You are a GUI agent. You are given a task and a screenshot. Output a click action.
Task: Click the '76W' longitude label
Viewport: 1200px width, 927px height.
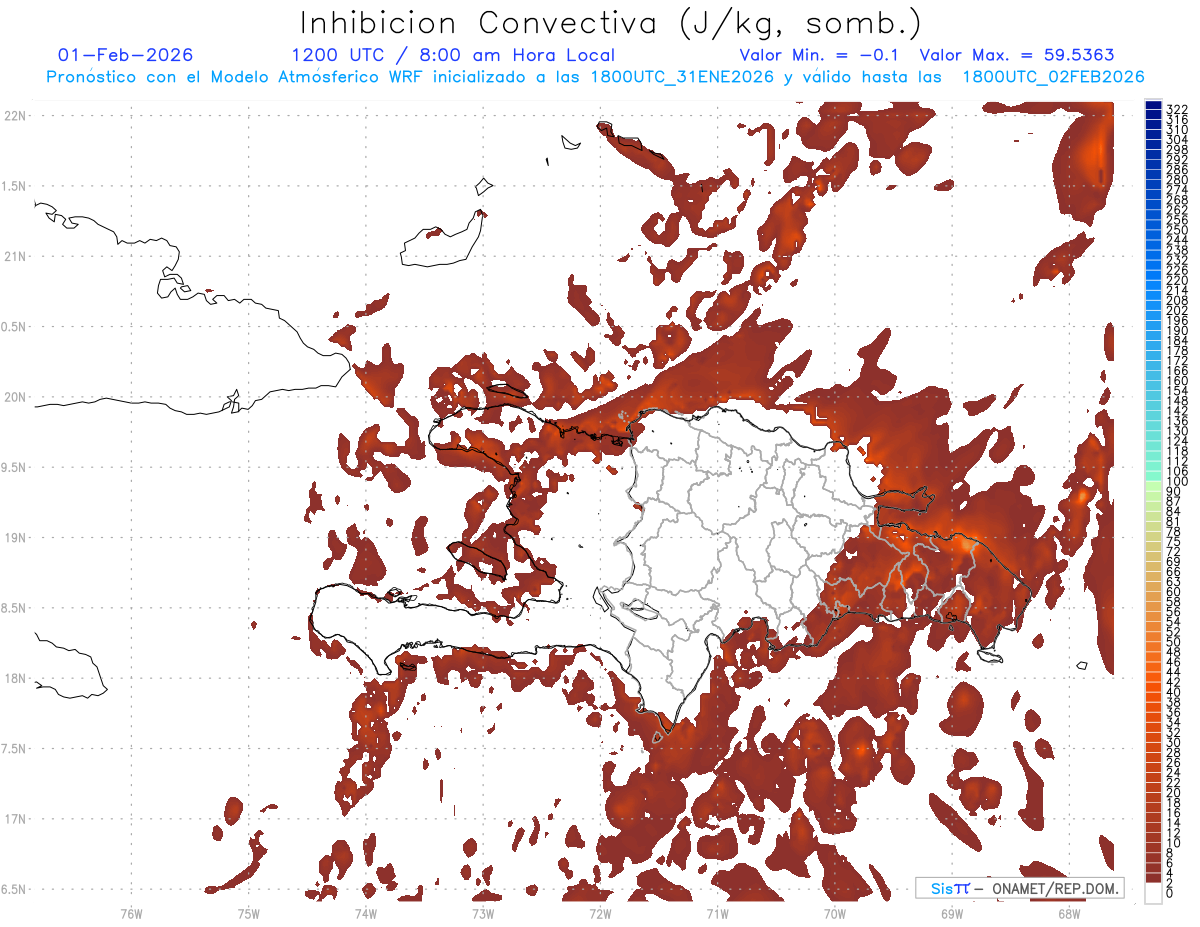(x=131, y=913)
